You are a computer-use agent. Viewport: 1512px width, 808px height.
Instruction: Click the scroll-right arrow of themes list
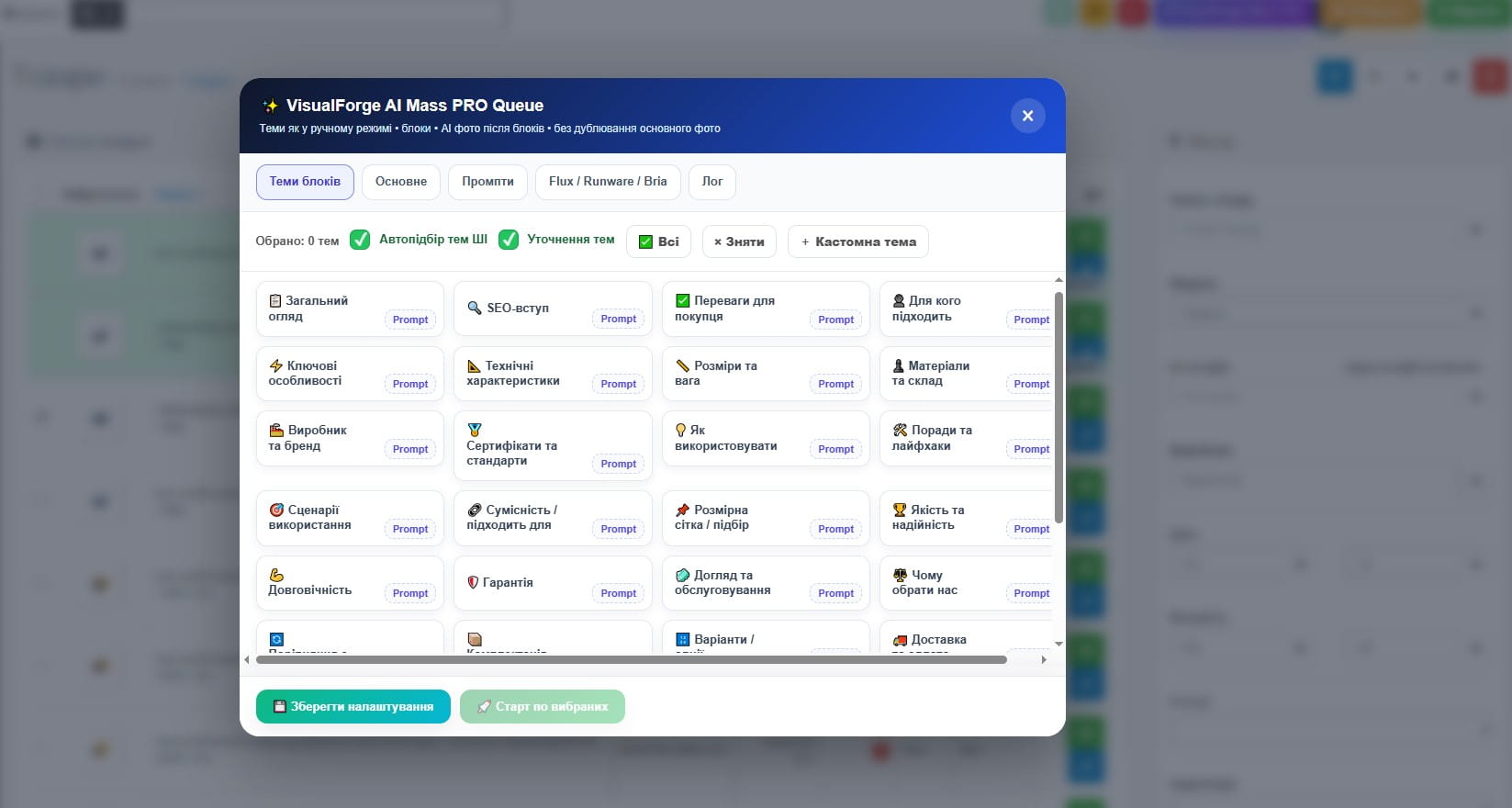[x=1044, y=659]
